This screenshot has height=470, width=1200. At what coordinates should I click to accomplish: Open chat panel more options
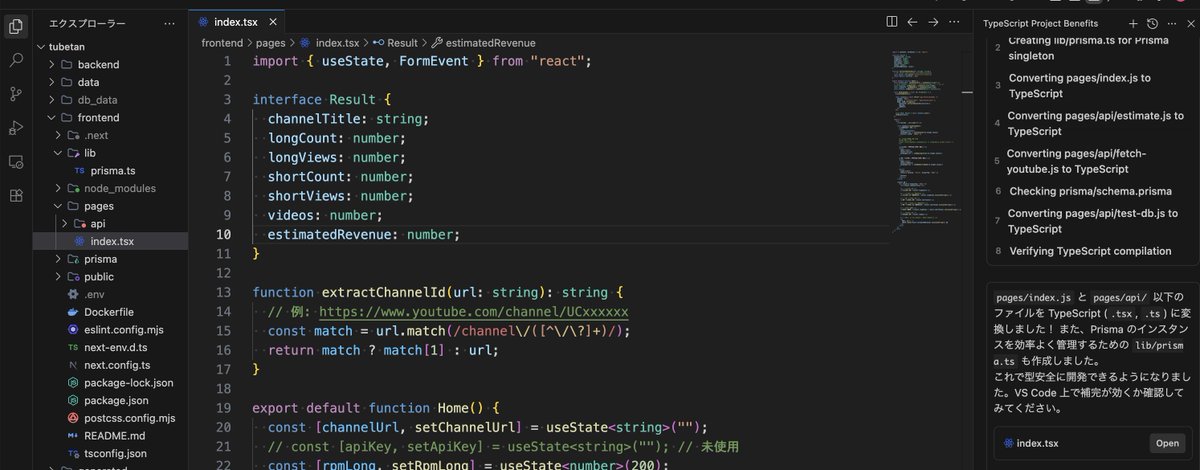tap(1171, 22)
